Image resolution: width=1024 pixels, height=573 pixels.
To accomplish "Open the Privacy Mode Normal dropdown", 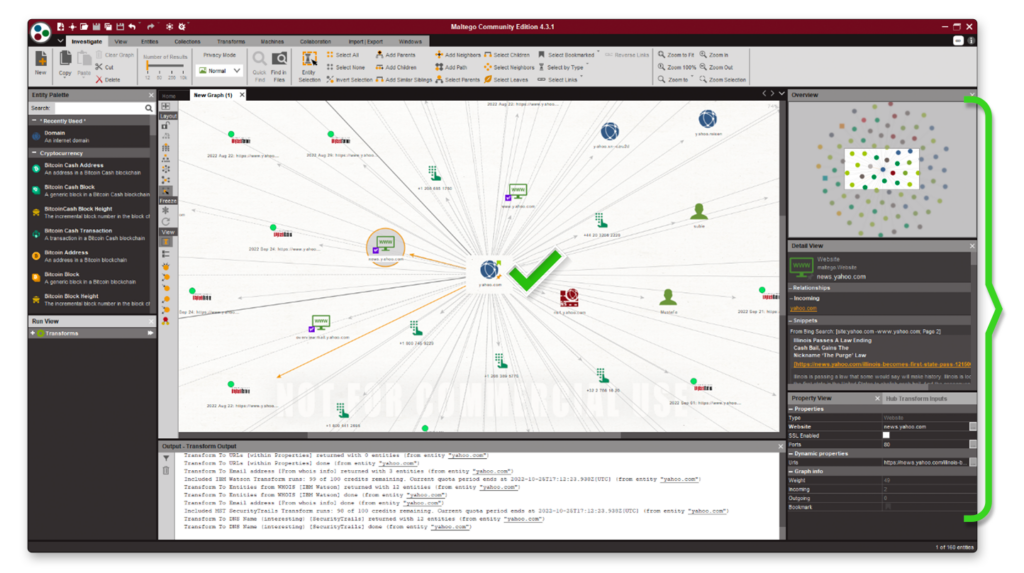I will (219, 71).
